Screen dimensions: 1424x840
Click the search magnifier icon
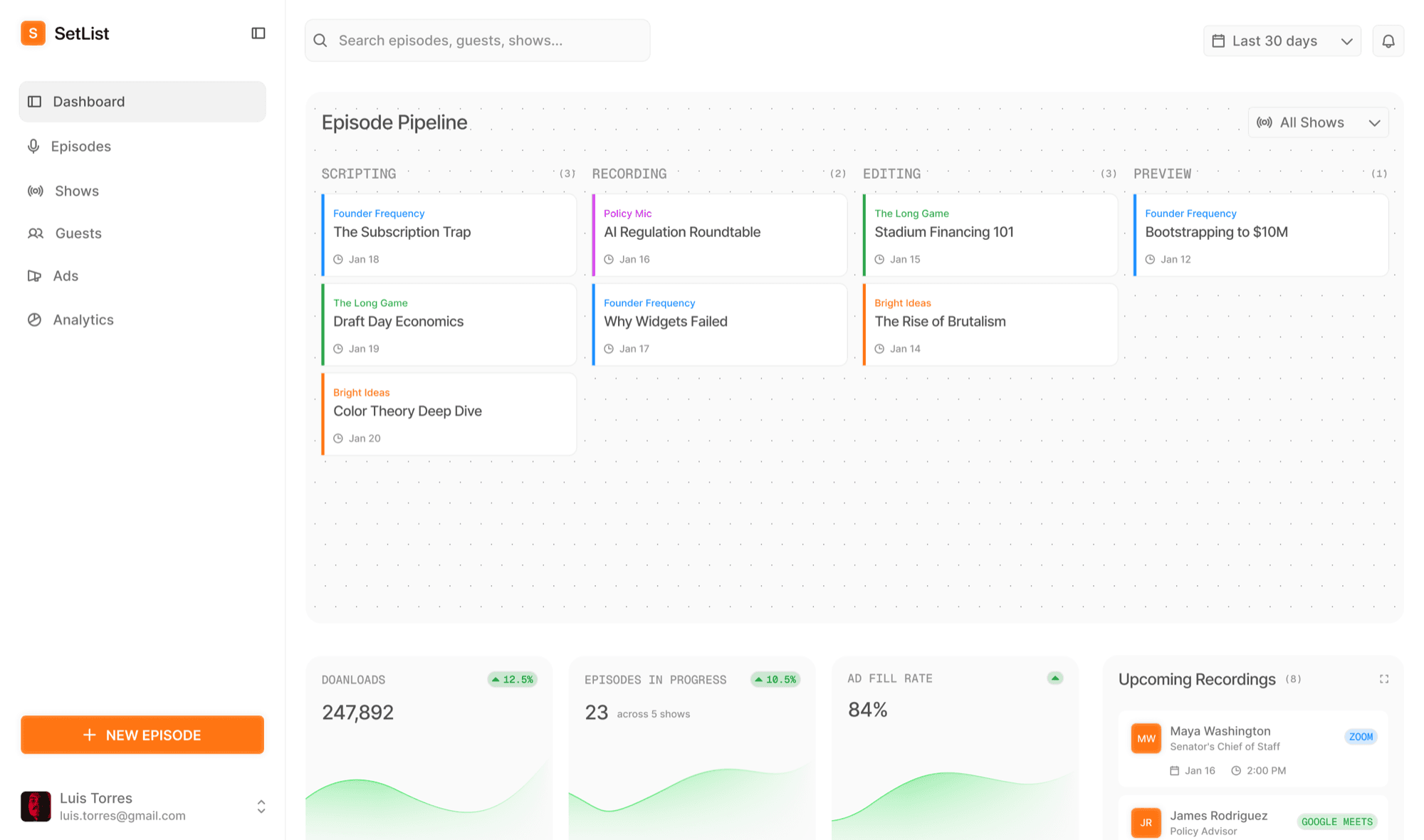pyautogui.click(x=320, y=41)
